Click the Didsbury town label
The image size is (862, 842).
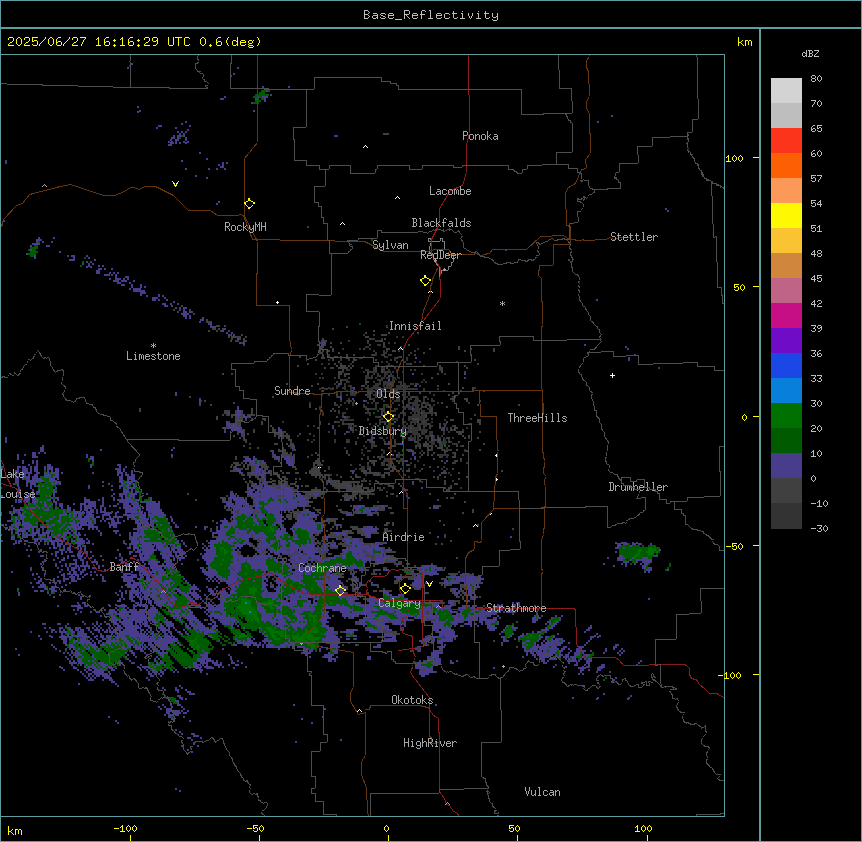tap(382, 431)
